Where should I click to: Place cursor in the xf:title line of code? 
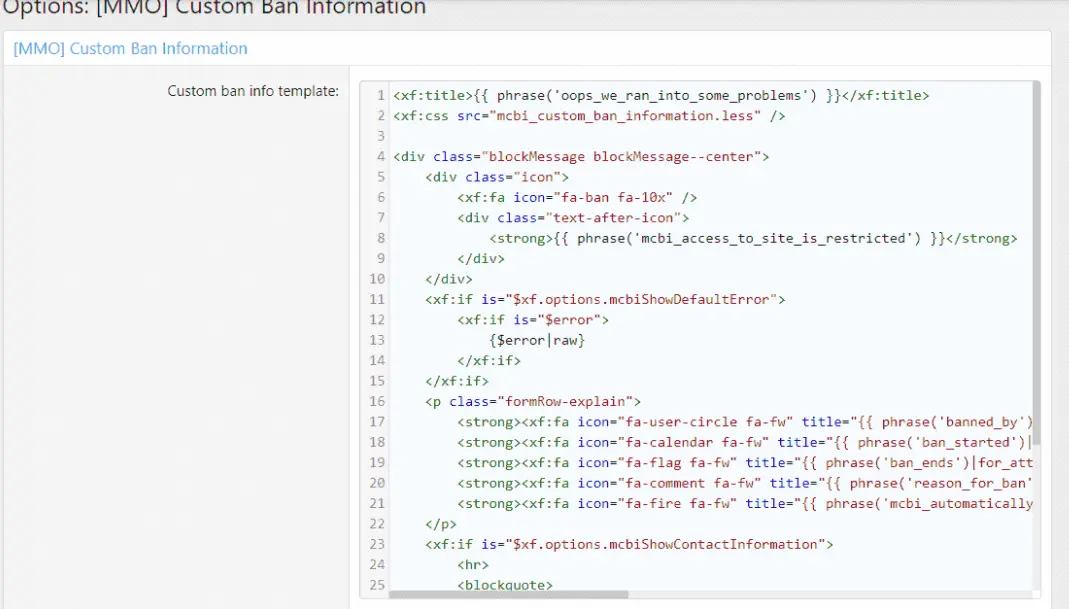(x=660, y=95)
